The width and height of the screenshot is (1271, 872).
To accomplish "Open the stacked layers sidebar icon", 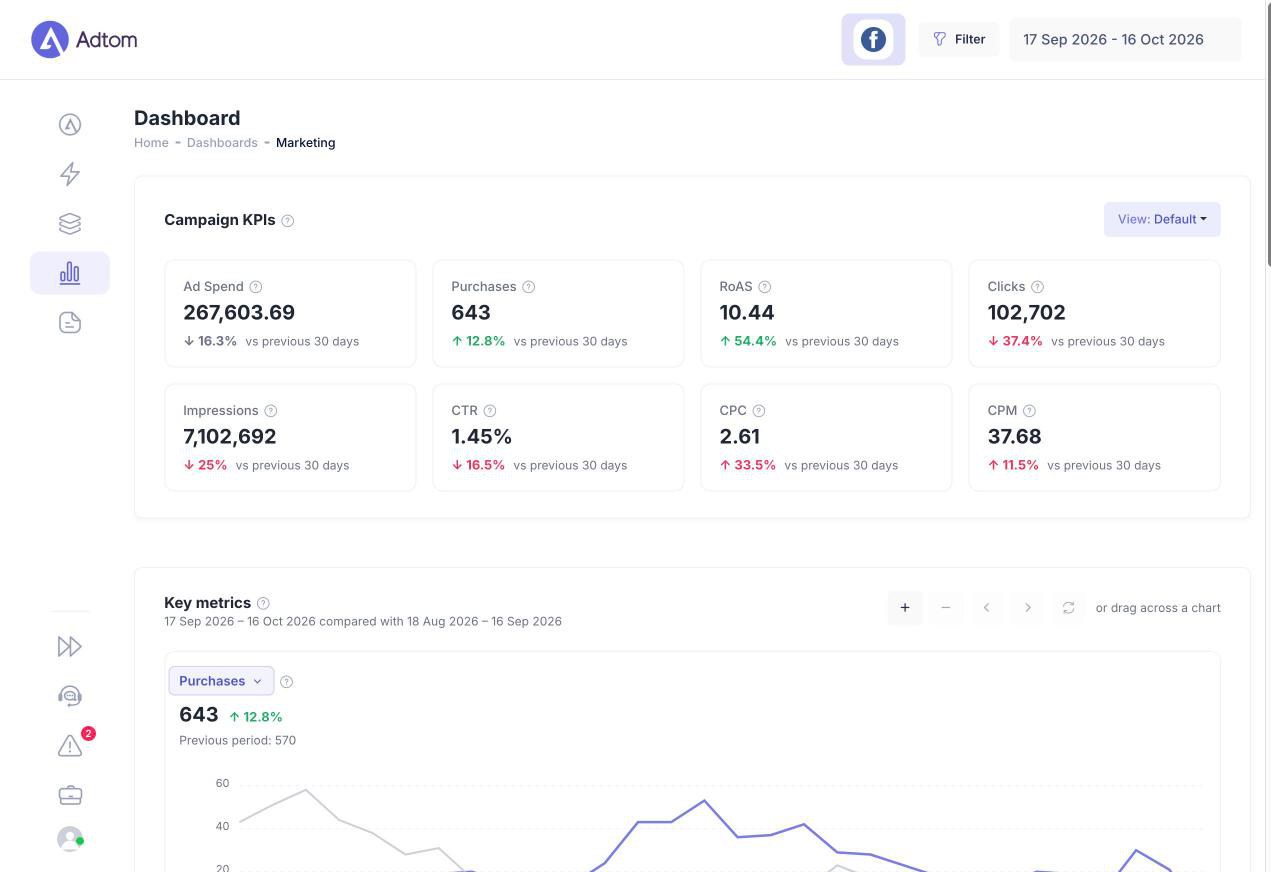I will pos(70,223).
